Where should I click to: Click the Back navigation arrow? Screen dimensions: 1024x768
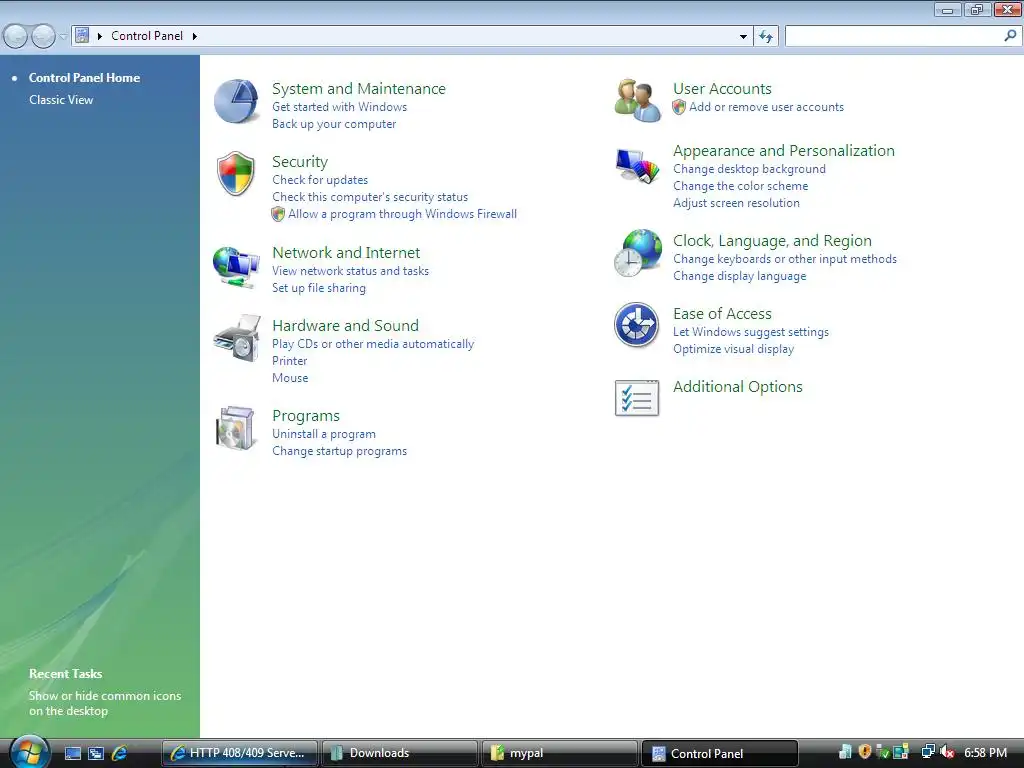(16, 36)
